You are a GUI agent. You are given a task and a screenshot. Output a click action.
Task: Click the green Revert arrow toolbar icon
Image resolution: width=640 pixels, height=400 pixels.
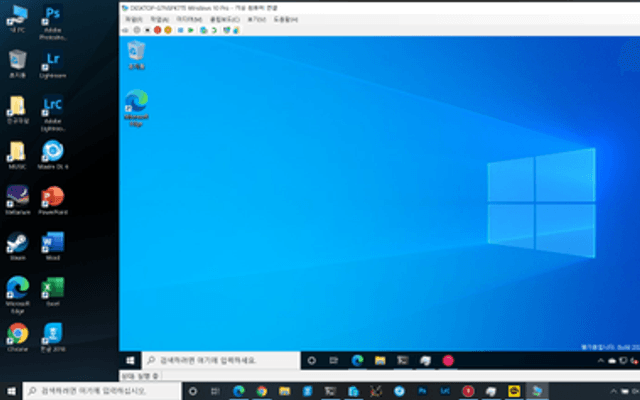tap(213, 30)
